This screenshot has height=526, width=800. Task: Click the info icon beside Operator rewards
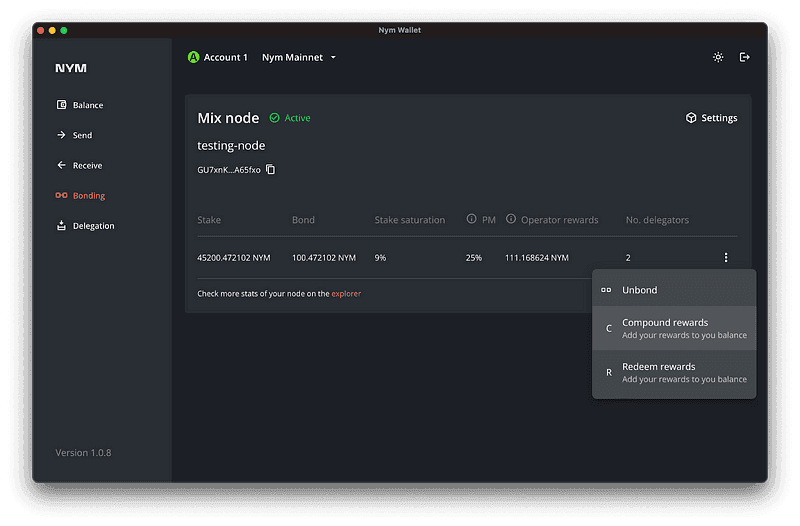tap(511, 220)
